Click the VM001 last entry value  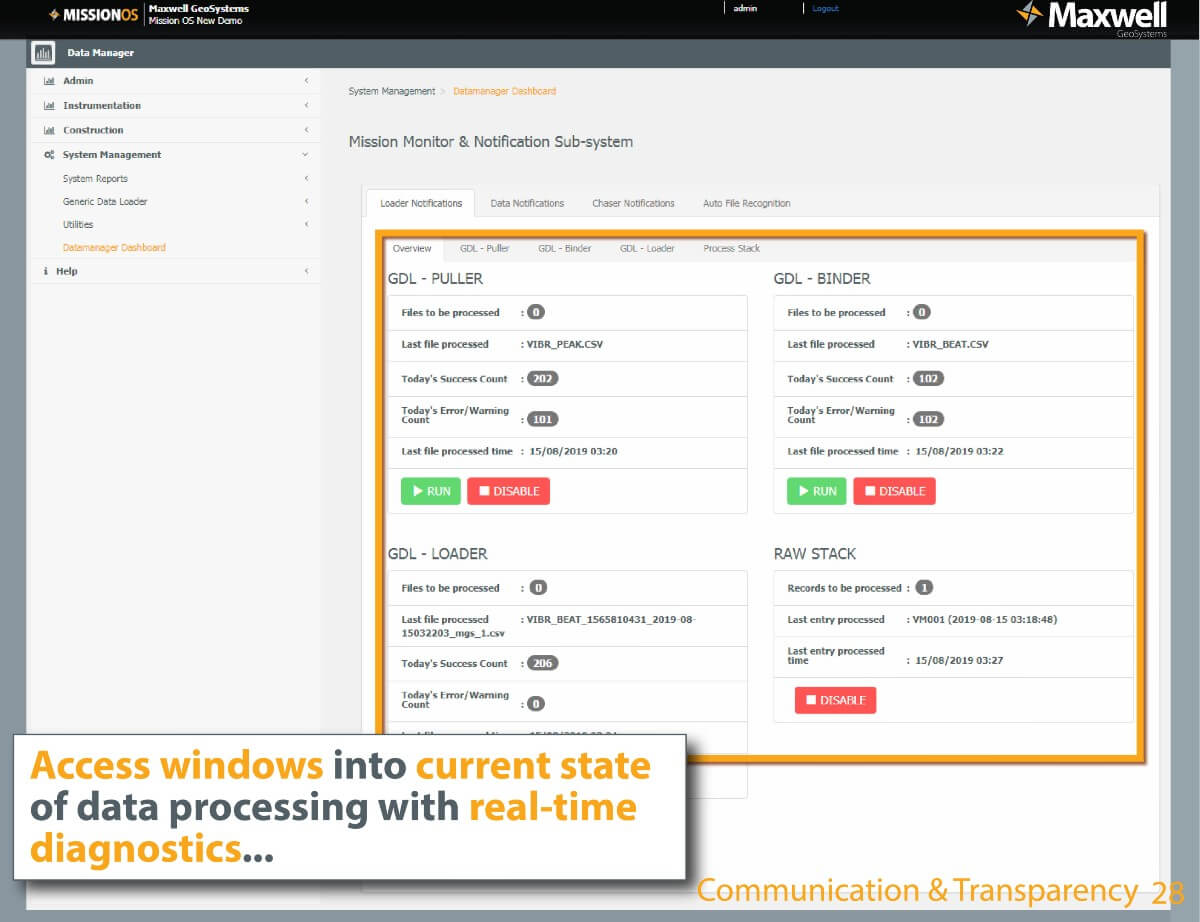pos(985,620)
